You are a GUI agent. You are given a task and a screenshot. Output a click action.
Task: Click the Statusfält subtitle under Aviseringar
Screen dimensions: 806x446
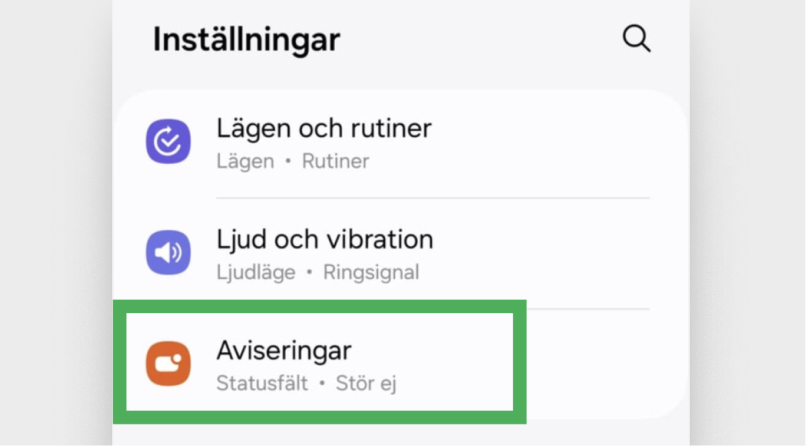[262, 383]
